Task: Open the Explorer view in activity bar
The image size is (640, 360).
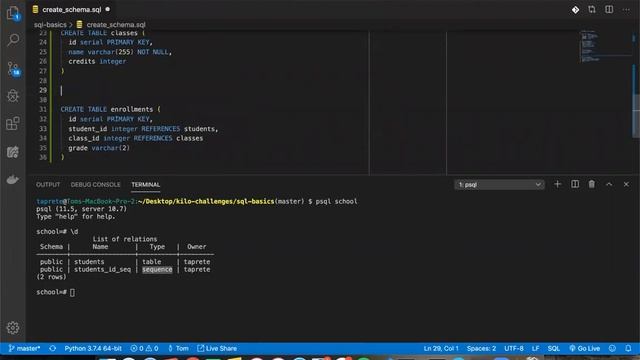Action: [x=13, y=13]
